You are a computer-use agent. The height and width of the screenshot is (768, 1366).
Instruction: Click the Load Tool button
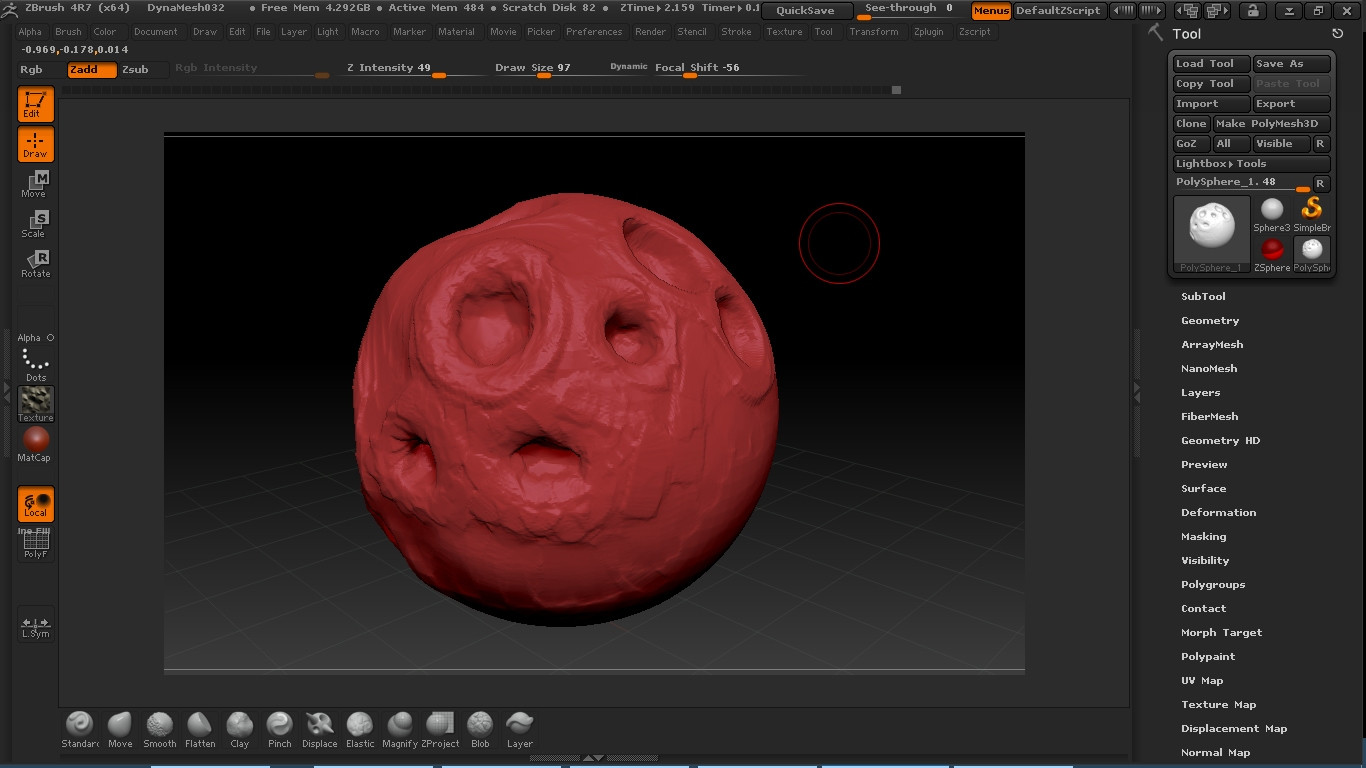pos(1211,64)
